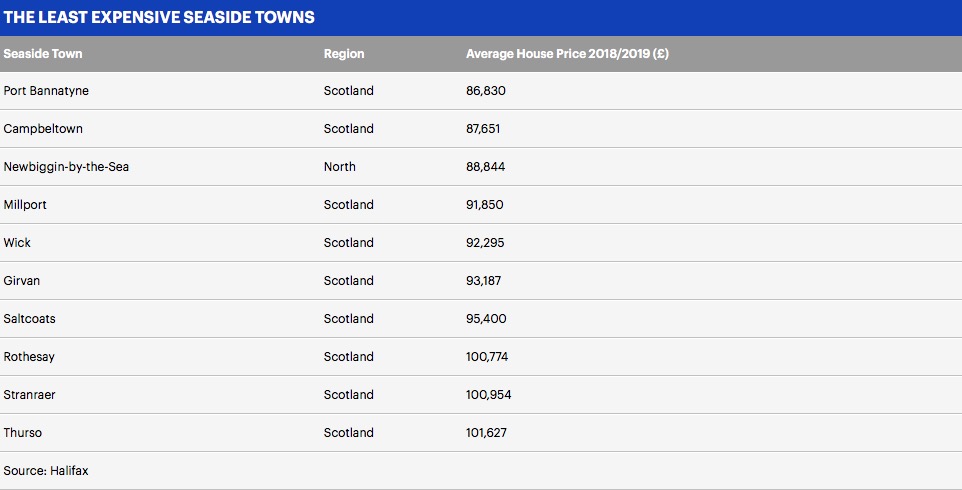Click the Stranraer town name
Viewport: 962px width, 490px height.
click(x=29, y=395)
